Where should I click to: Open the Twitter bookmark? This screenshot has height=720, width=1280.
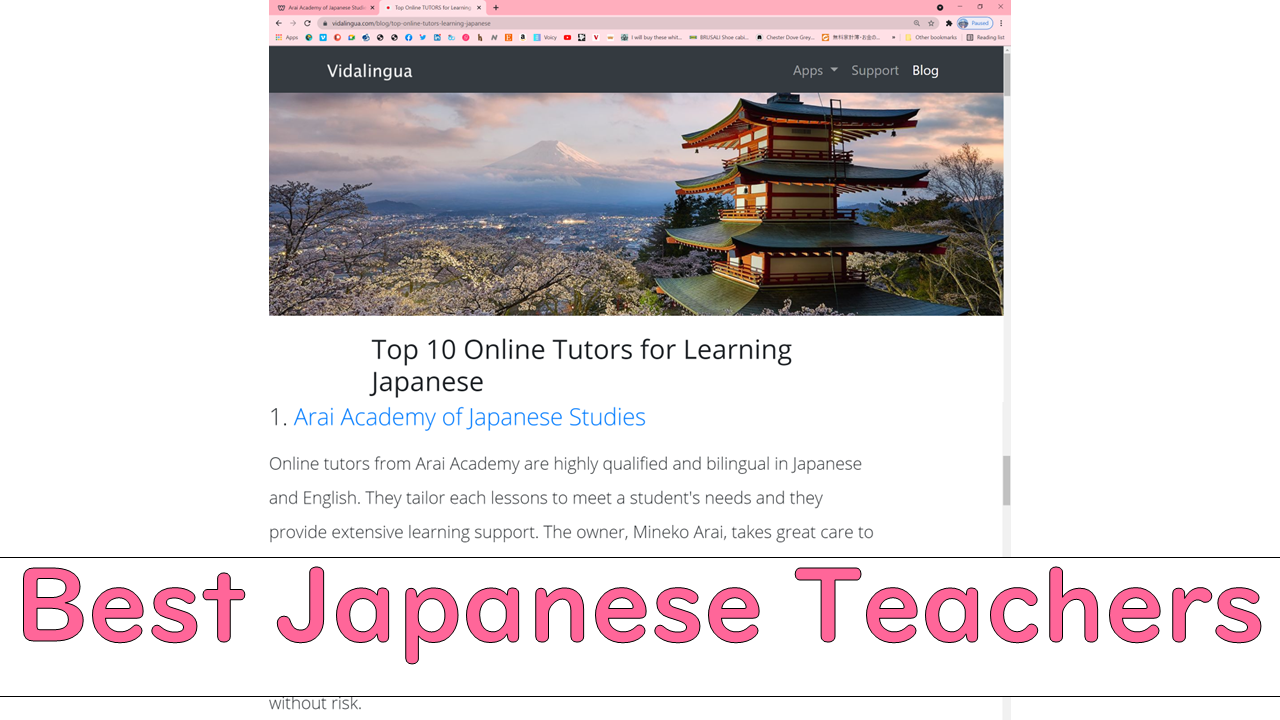tap(423, 38)
